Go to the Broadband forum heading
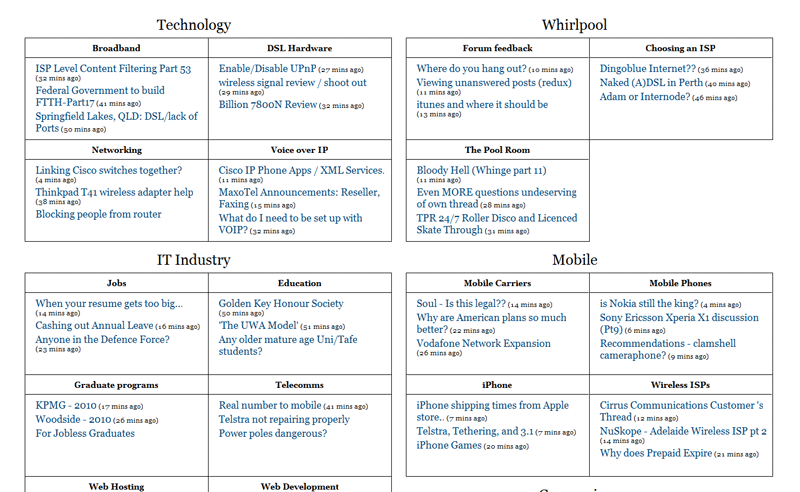Viewport: 800px width, 492px height. pyautogui.click(x=116, y=48)
